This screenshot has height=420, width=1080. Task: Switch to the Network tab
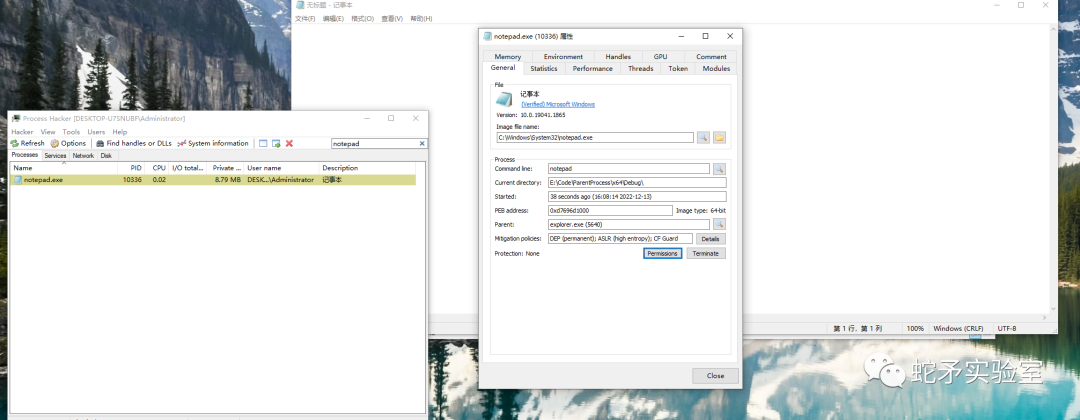coord(83,156)
